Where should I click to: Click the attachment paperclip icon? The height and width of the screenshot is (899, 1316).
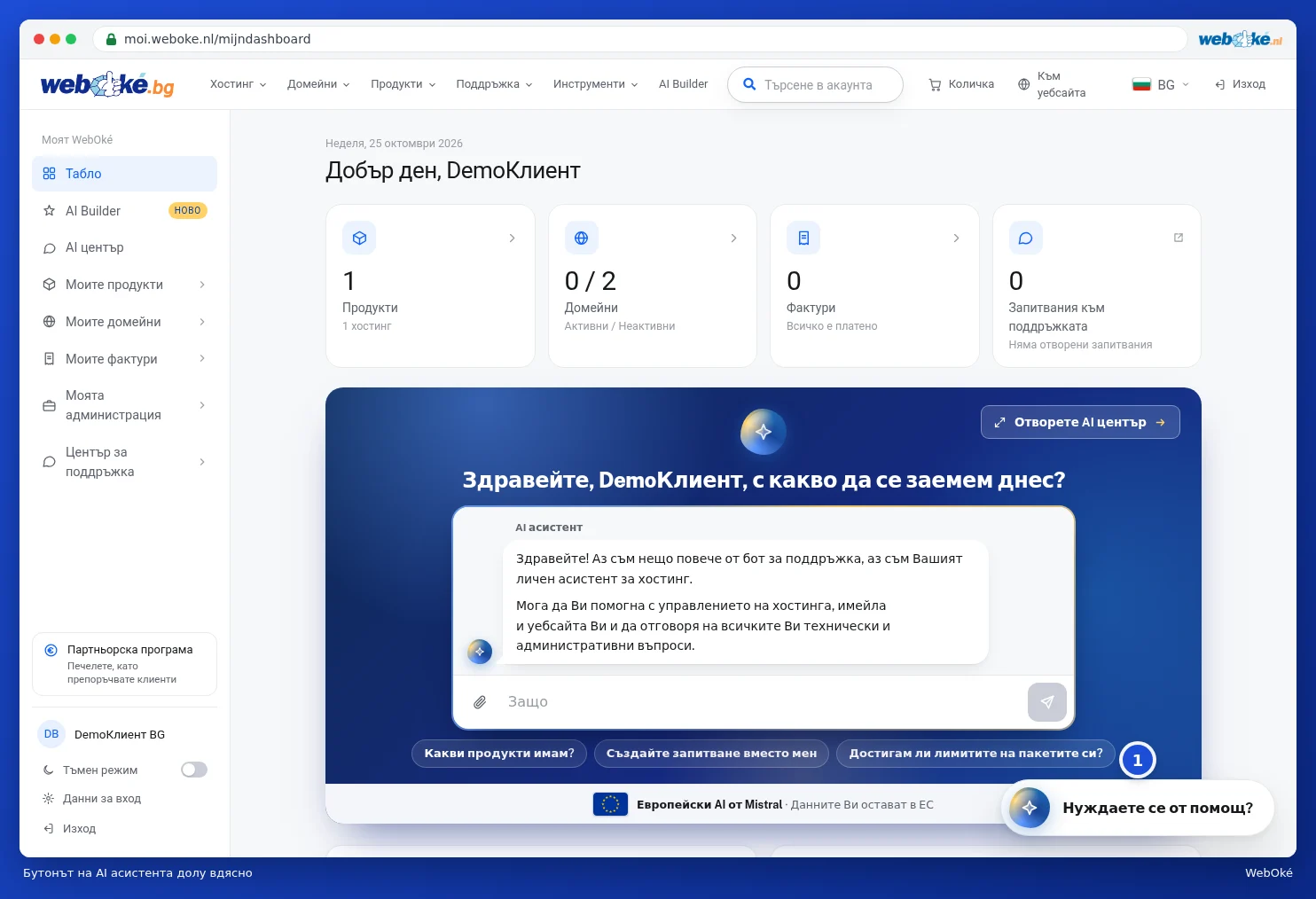point(480,702)
